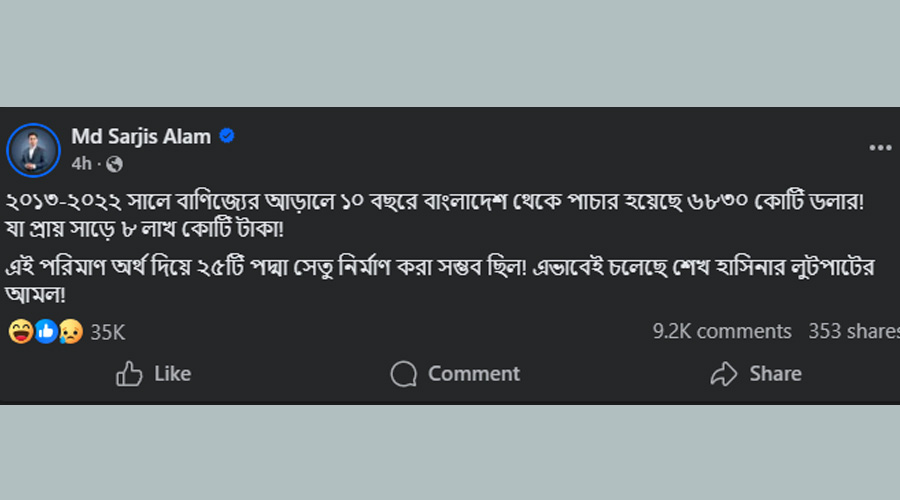Click the speech bubble Comment icon
The width and height of the screenshot is (900, 500).
click(x=404, y=374)
